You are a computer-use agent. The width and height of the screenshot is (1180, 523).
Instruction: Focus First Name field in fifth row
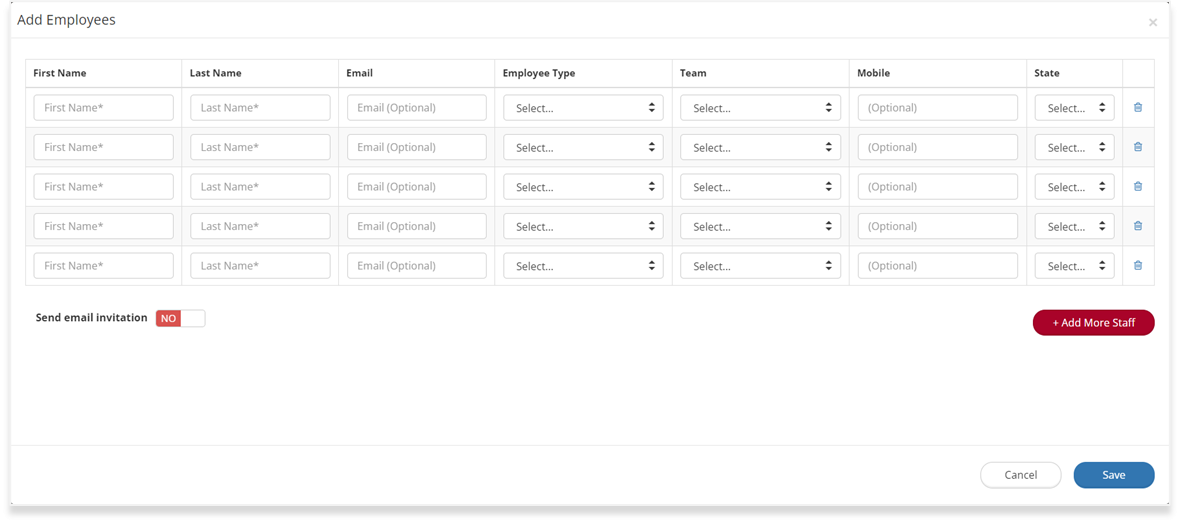[x=104, y=266]
